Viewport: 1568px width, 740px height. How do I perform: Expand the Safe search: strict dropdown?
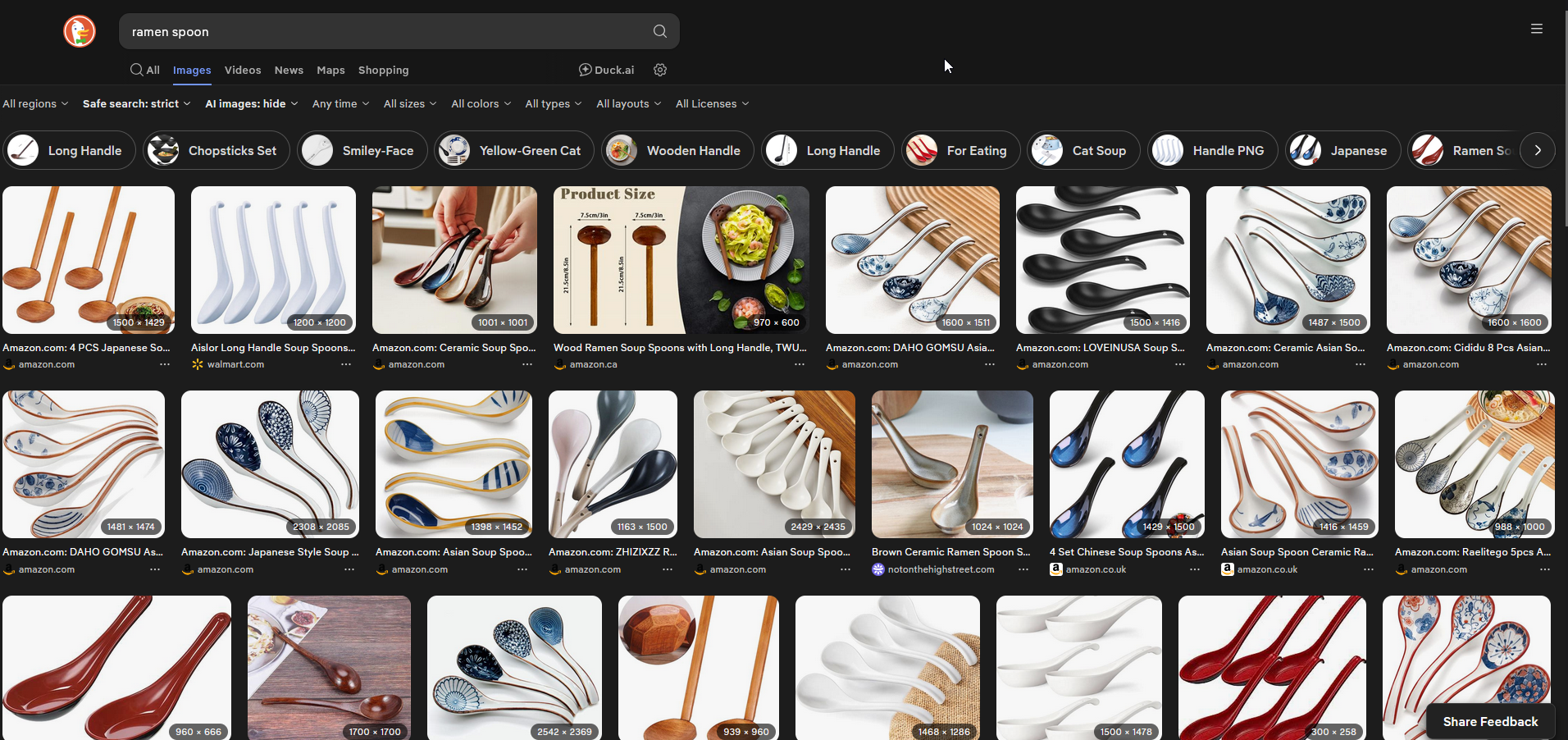click(x=136, y=104)
